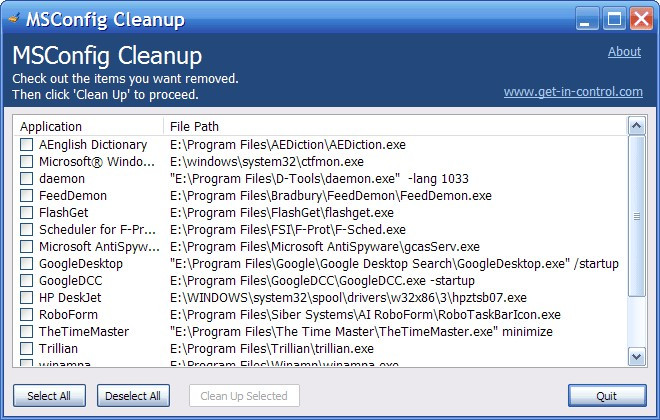The width and height of the screenshot is (660, 420).
Task: Maximize the MSConfig Cleanup window
Action: 614,19
